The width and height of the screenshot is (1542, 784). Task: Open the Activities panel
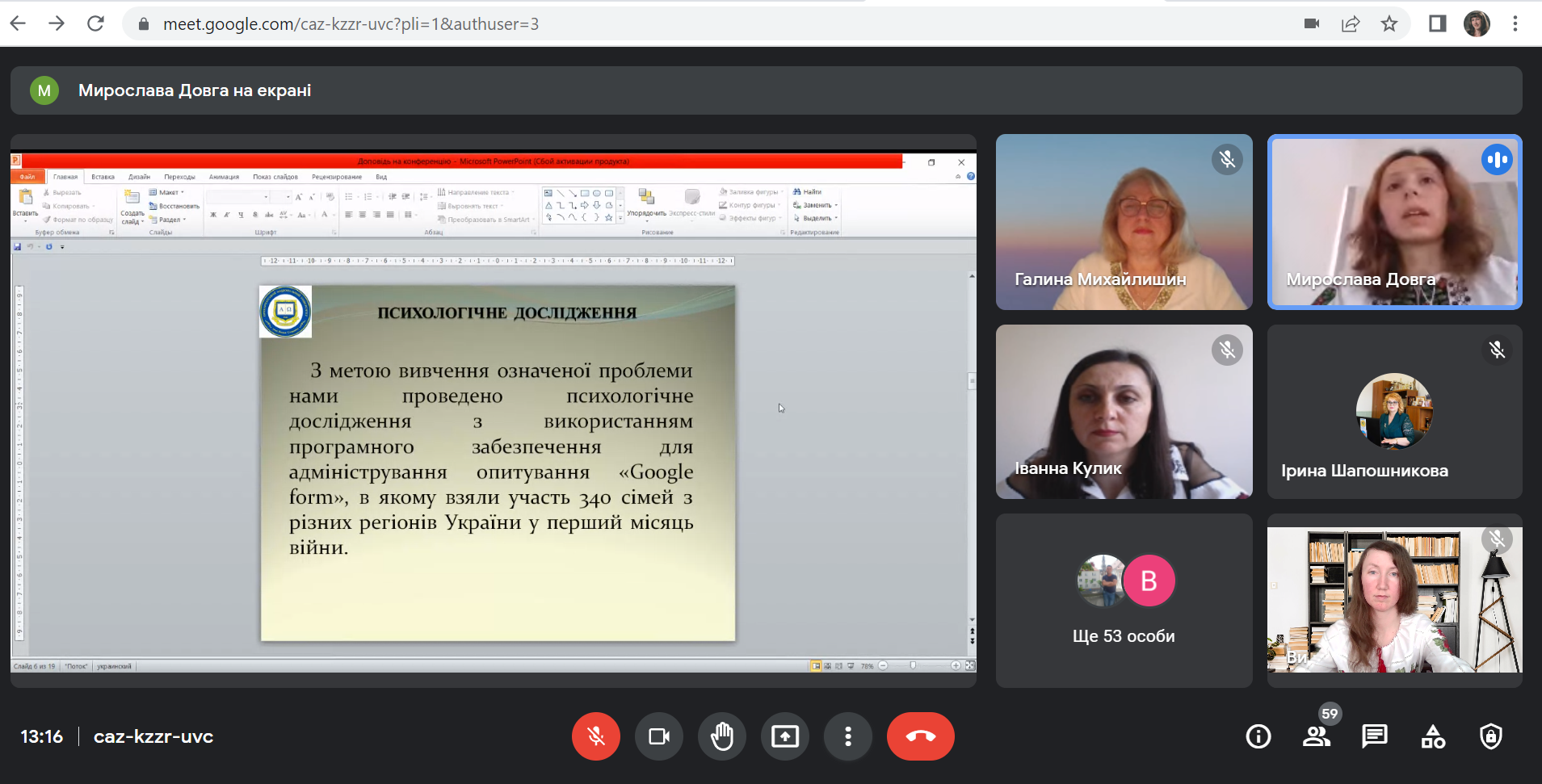click(1433, 736)
